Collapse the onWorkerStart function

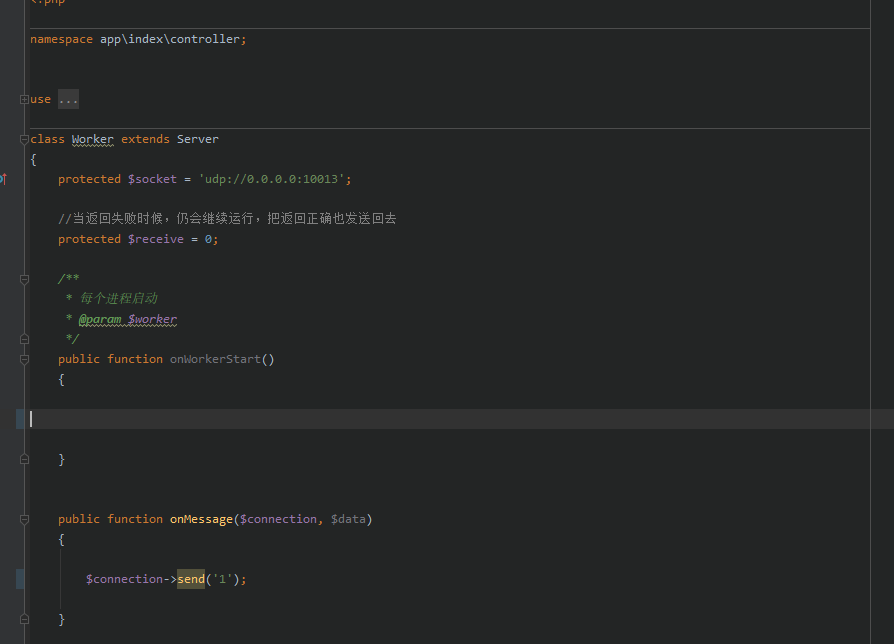pyautogui.click(x=24, y=360)
